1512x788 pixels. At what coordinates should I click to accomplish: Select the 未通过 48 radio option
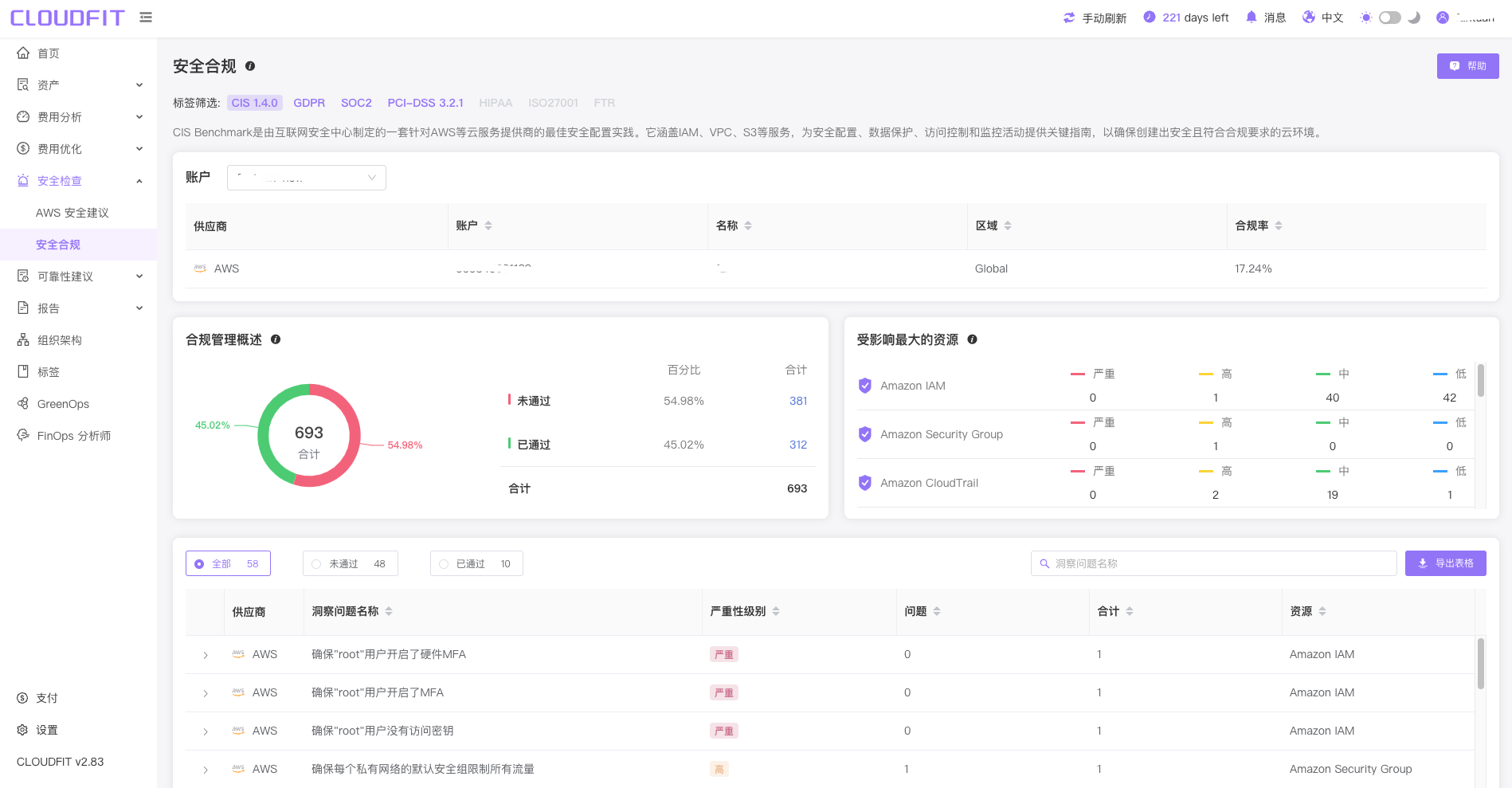pos(351,563)
